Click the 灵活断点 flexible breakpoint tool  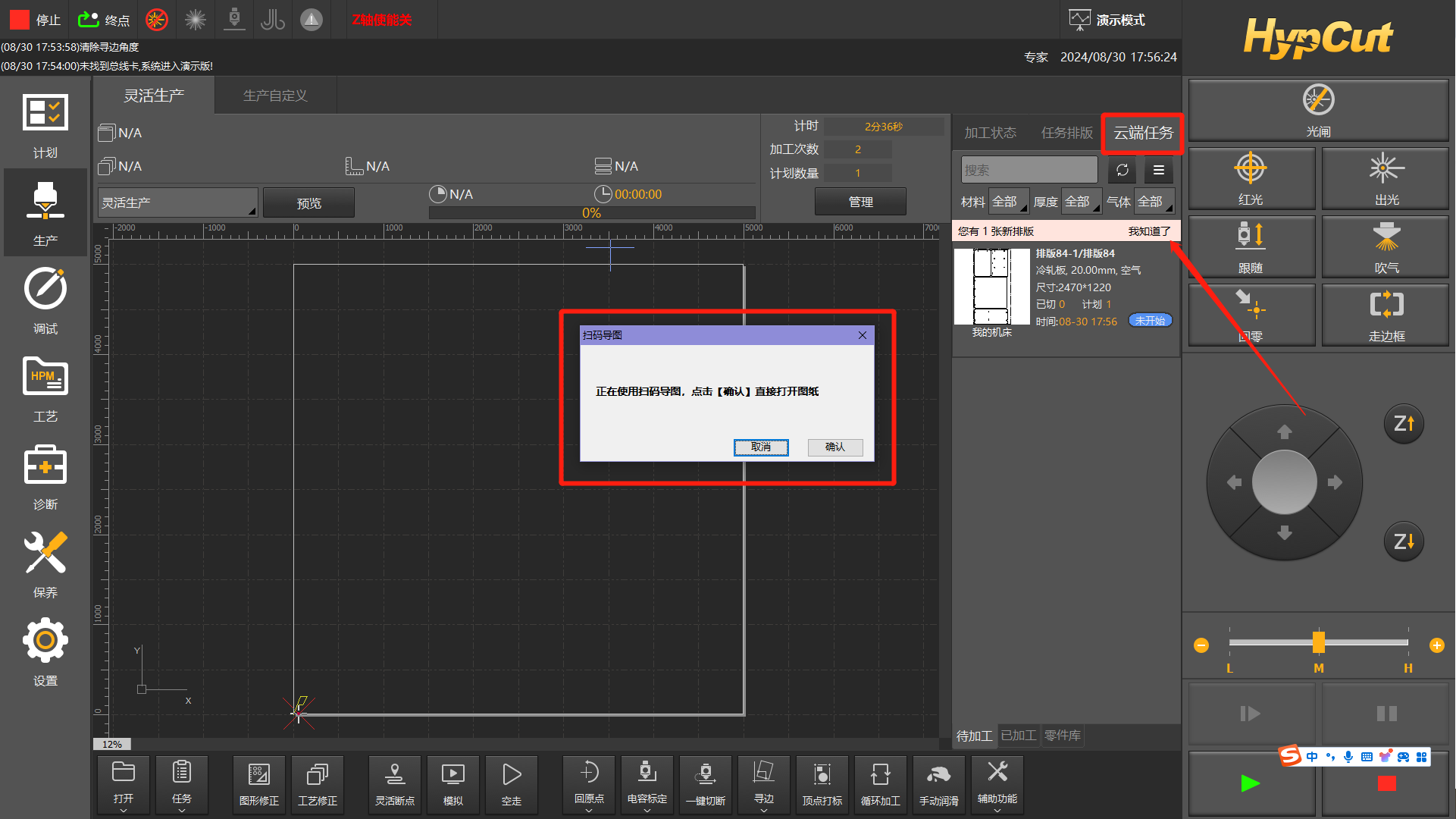[395, 785]
